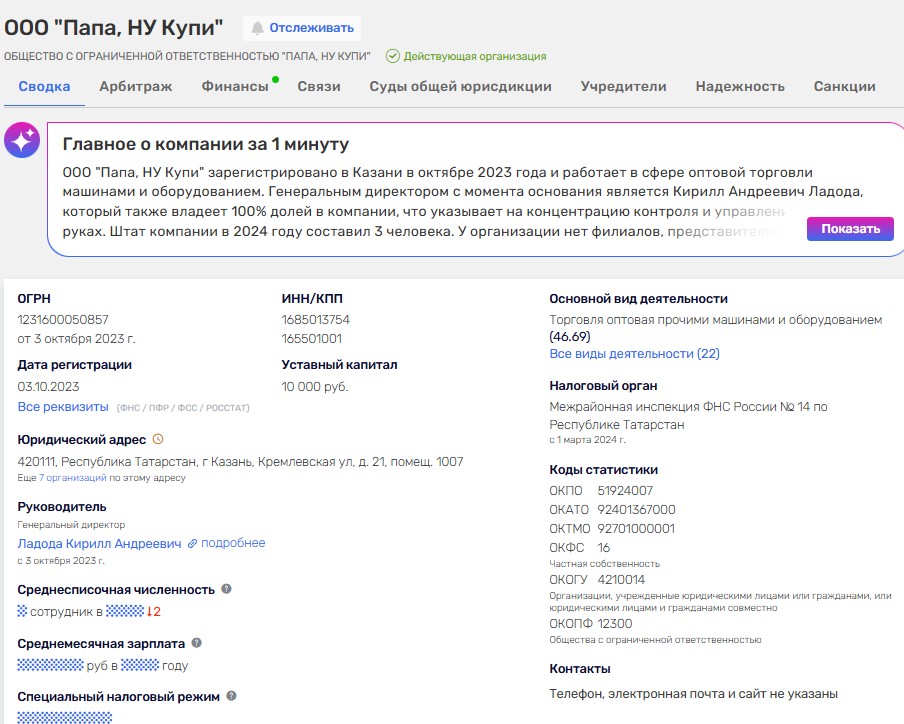Viewport: 904px width, 724px height.
Task: Click help icon next to Среднесписочная численность
Action: [226, 589]
